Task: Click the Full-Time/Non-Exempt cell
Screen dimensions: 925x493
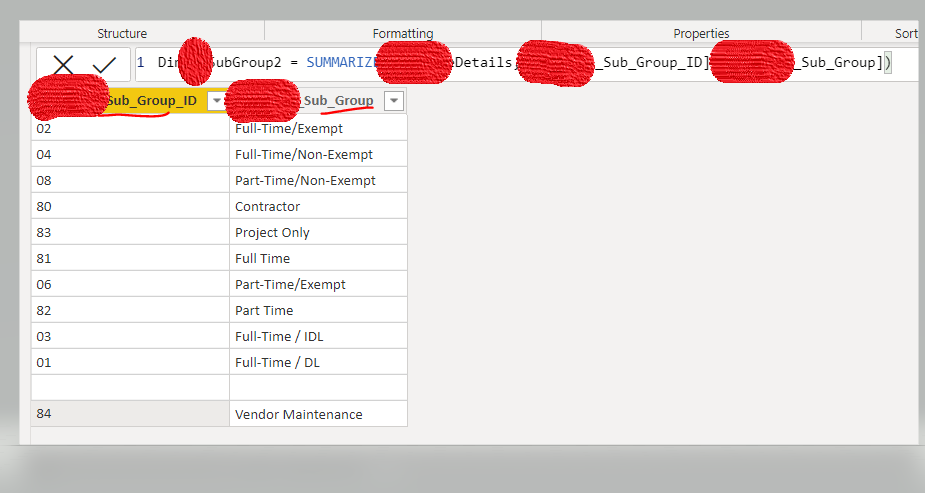Action: [319, 154]
